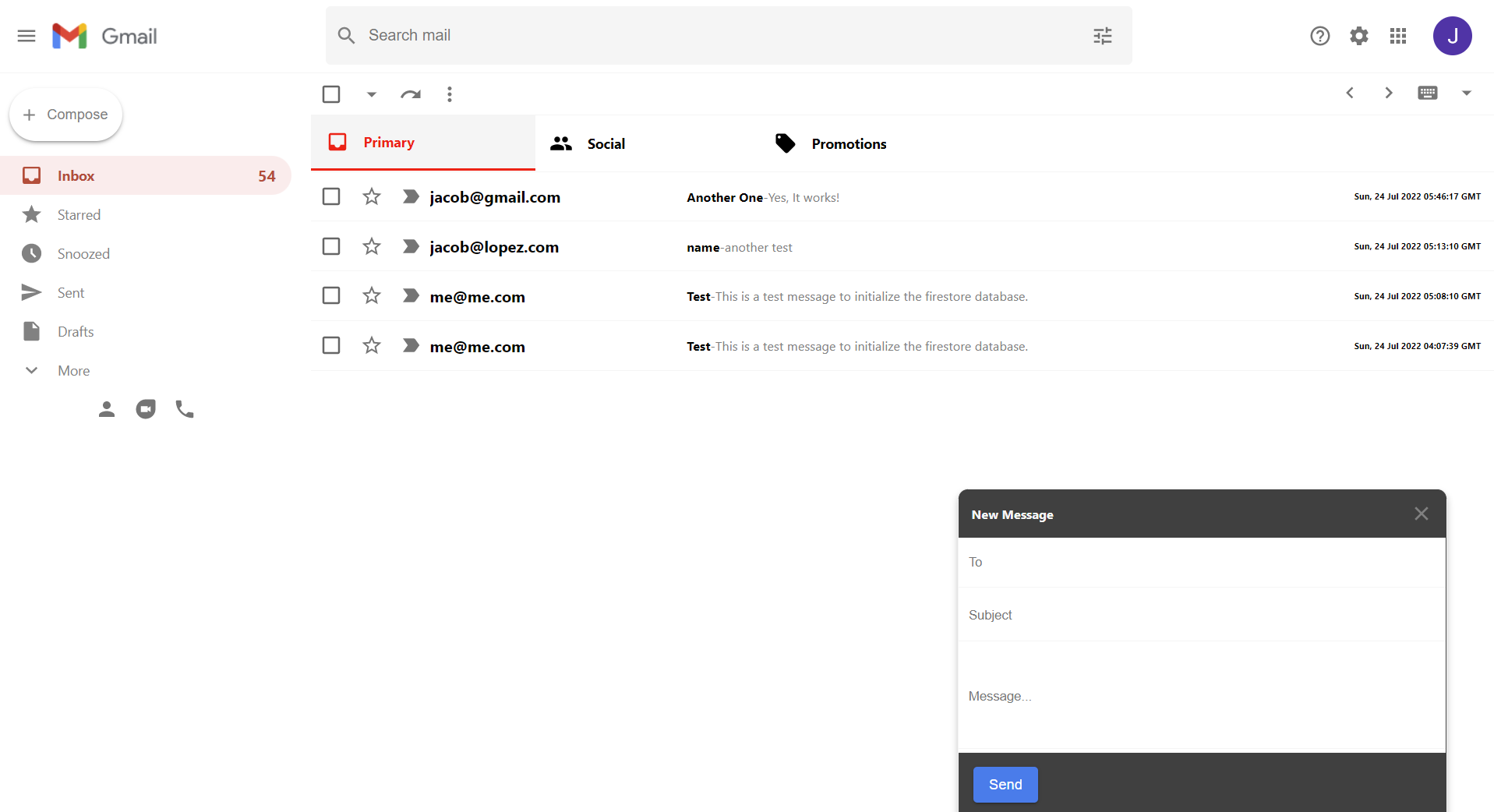Open the input tools dropdown arrow
This screenshot has height=812, width=1494.
point(1466,93)
